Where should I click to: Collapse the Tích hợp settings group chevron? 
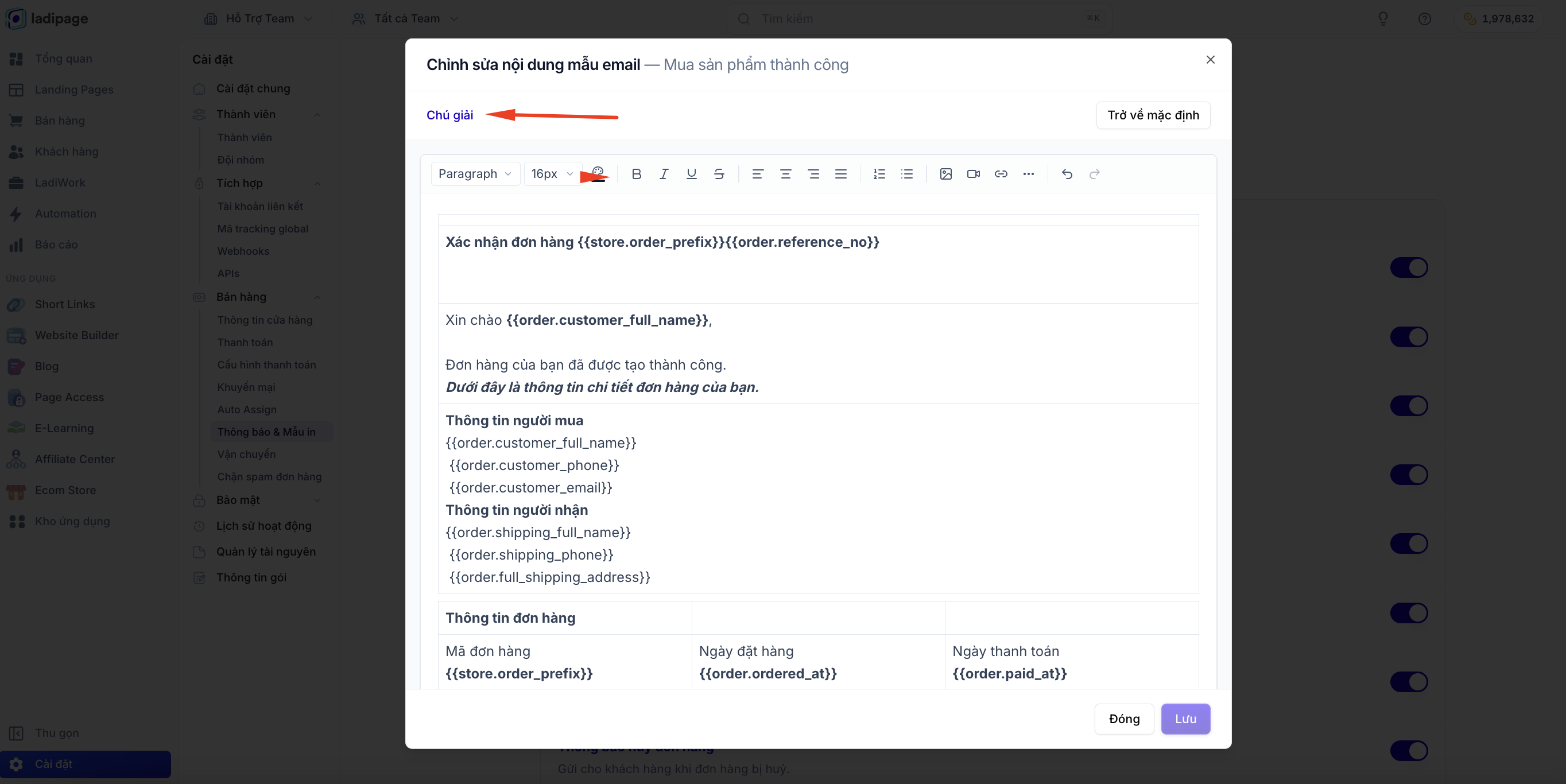coord(317,184)
